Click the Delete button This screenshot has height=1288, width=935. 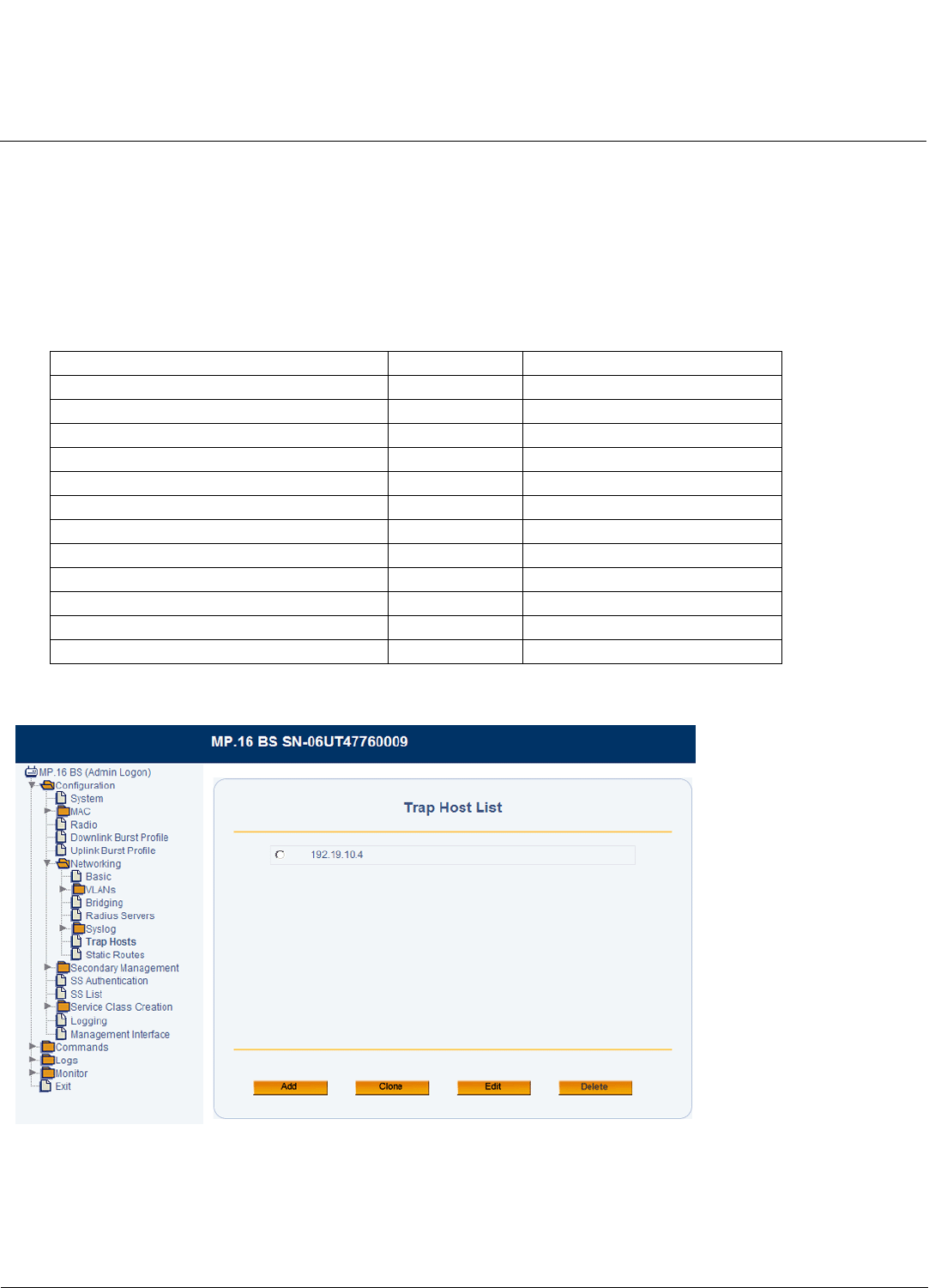click(x=595, y=1087)
